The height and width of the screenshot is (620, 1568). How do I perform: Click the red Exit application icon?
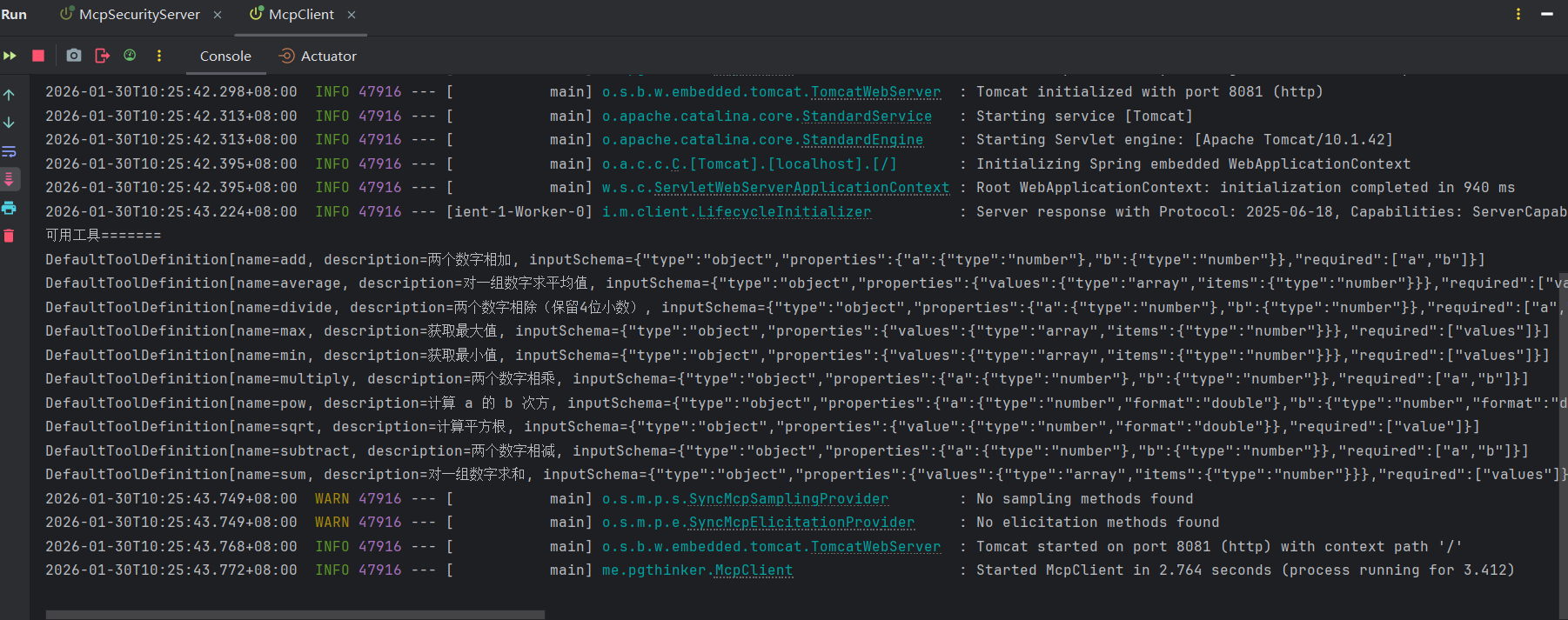click(102, 56)
